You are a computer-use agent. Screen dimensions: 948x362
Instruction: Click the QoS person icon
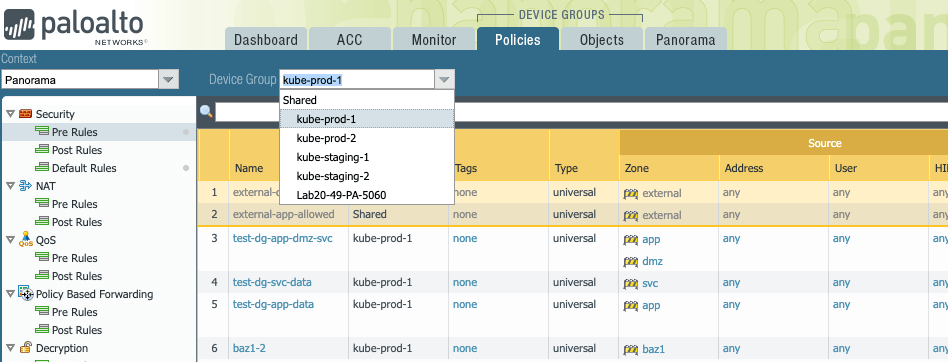[25, 239]
